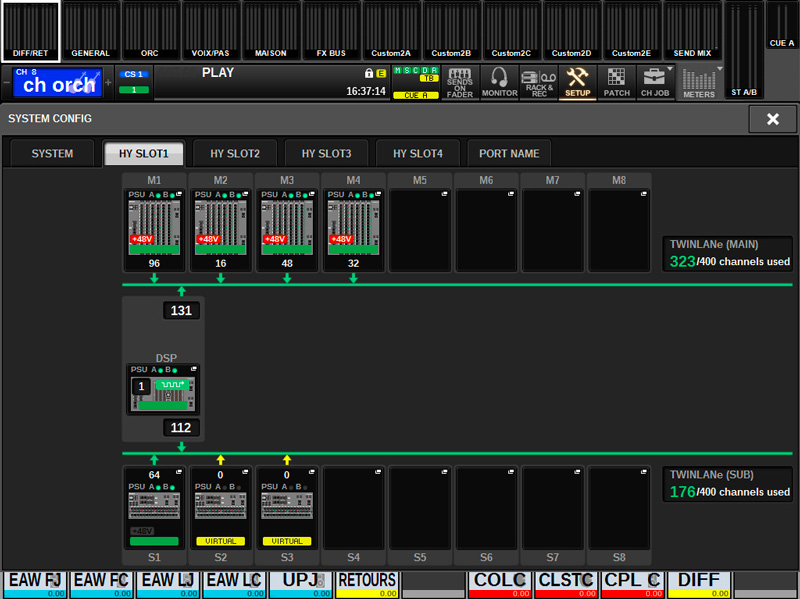Switch to the HY SLOT4 tab

click(x=417, y=153)
